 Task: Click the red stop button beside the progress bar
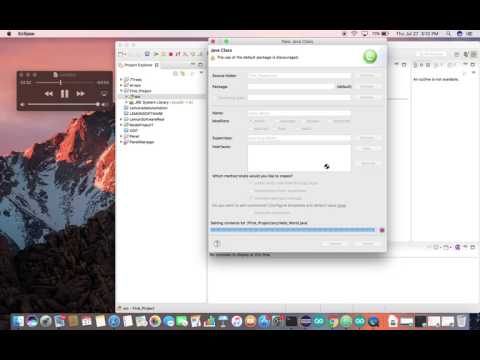(x=382, y=230)
